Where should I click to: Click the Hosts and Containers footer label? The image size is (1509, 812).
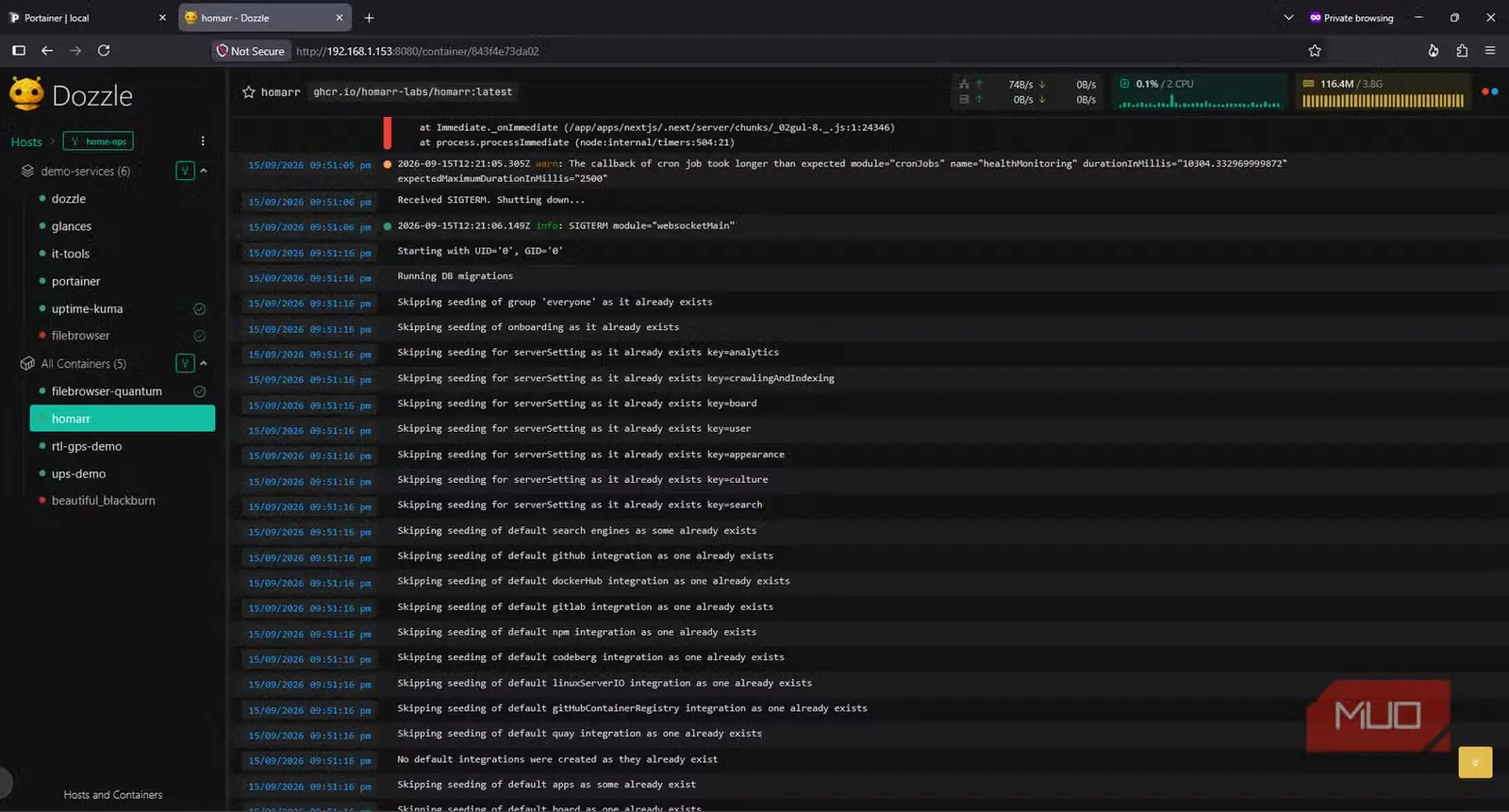pyautogui.click(x=113, y=795)
